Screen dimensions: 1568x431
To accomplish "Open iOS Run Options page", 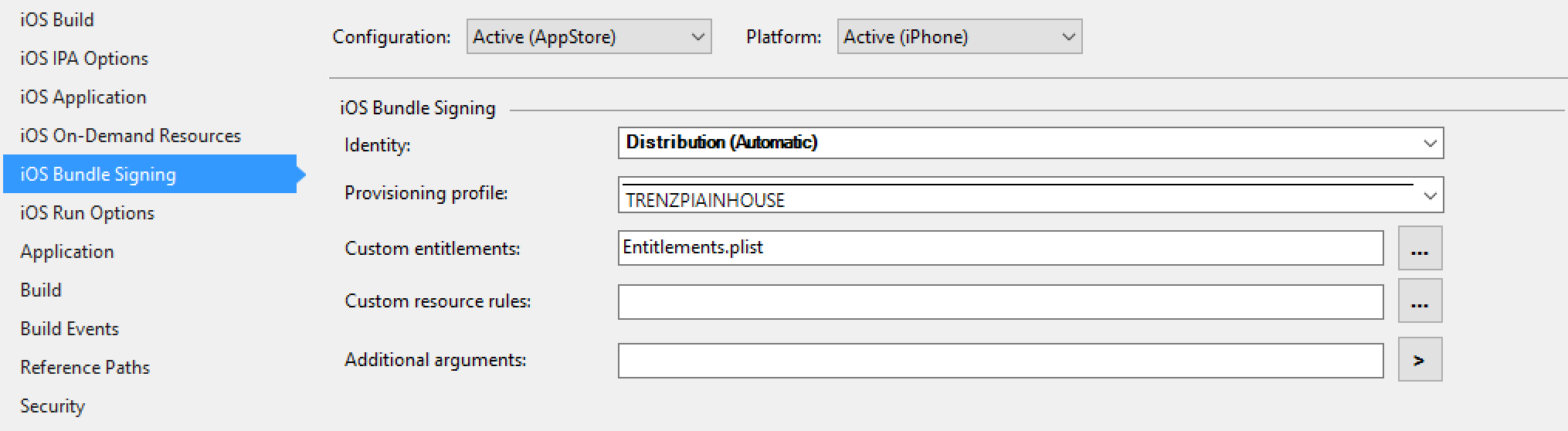I will click(87, 213).
